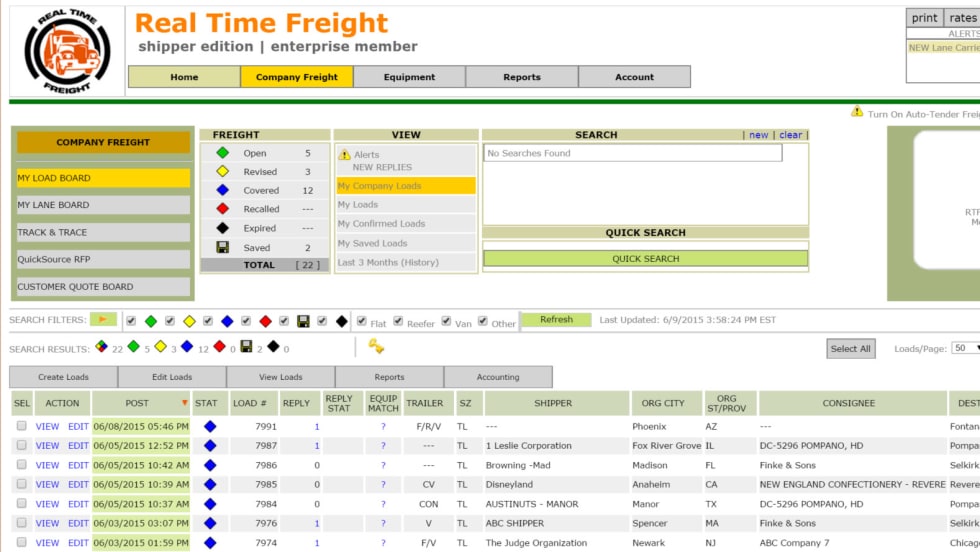Click the orange arrow beside Search Filters

coord(103,320)
